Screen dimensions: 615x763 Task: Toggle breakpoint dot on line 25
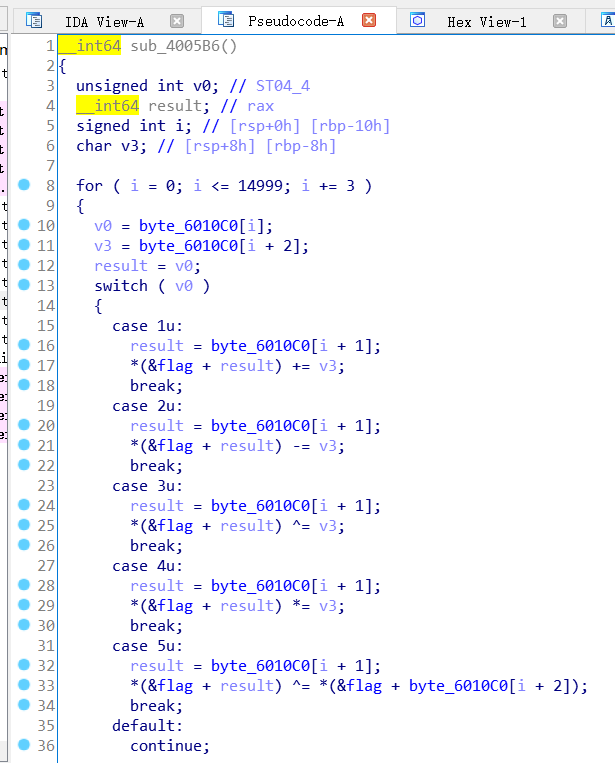24,525
